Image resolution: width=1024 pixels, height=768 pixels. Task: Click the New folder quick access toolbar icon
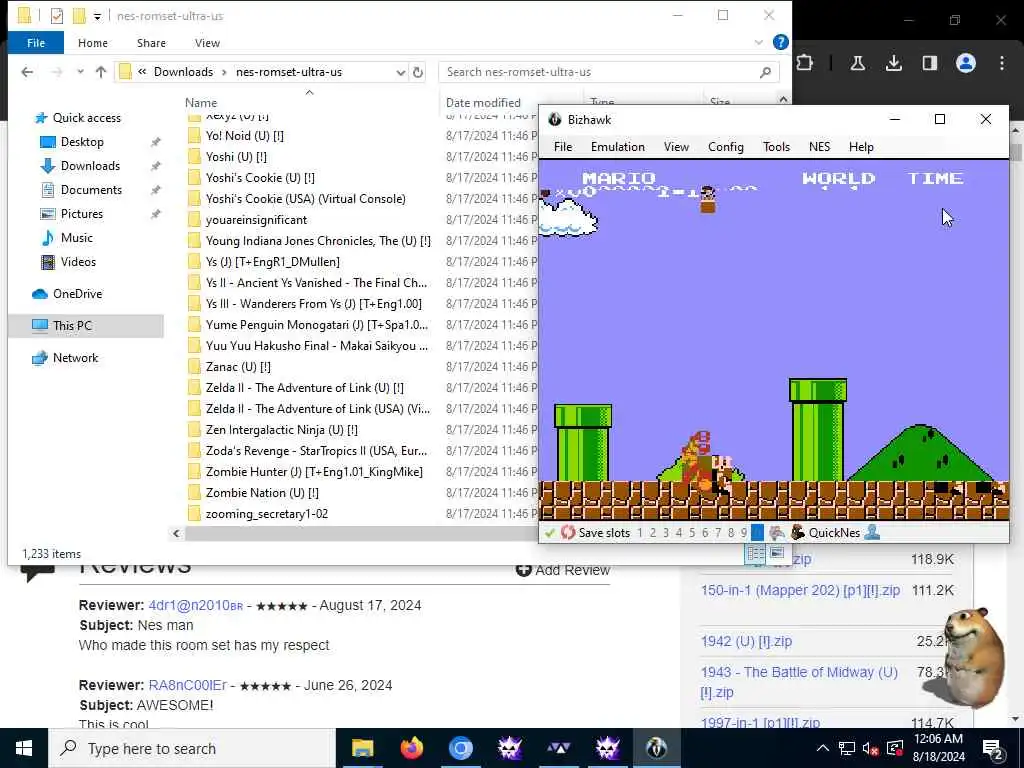click(x=79, y=16)
